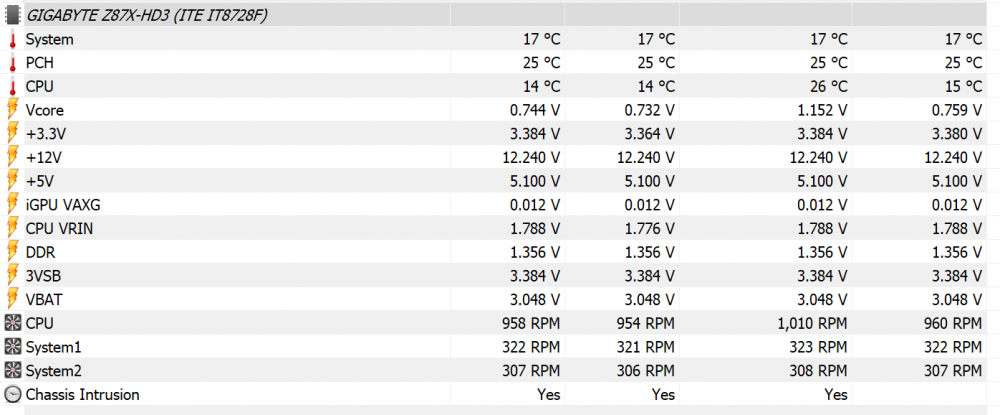Viewport: 1000px width, 415px height.
Task: Select the 1.776 V CPU VRIN value
Action: tap(649, 228)
